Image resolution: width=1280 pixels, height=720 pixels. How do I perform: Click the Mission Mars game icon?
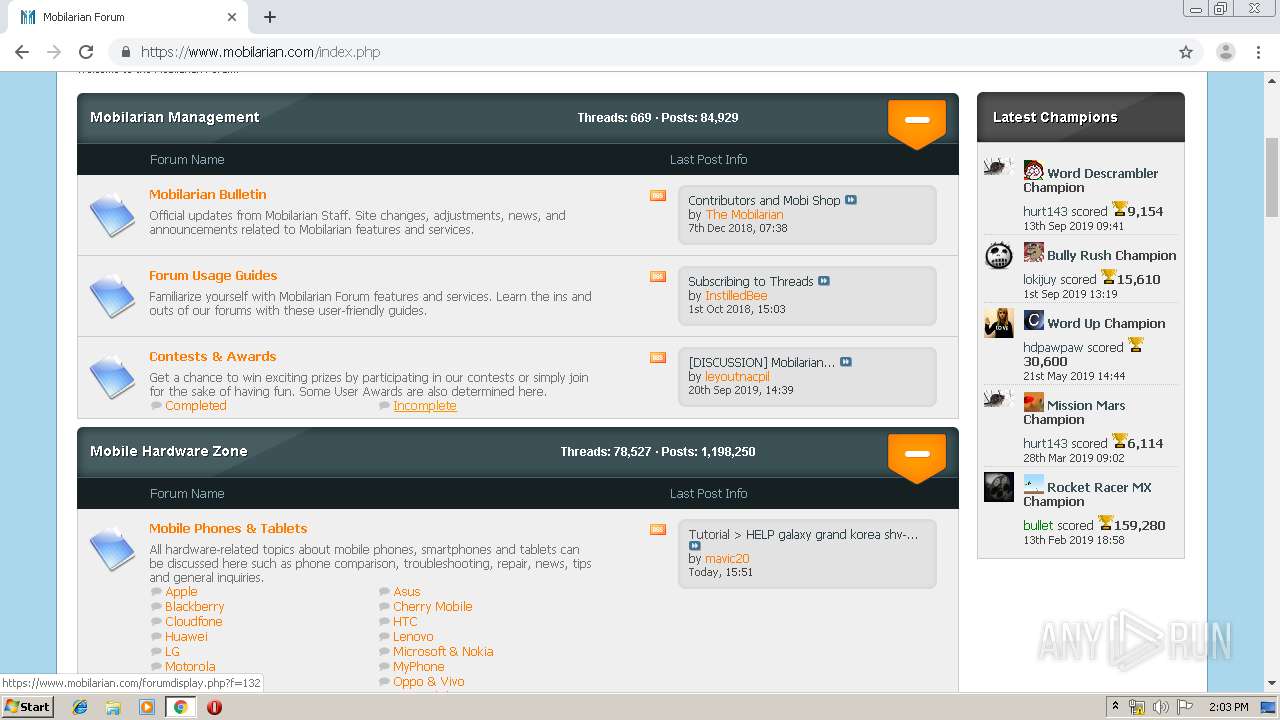click(1034, 402)
